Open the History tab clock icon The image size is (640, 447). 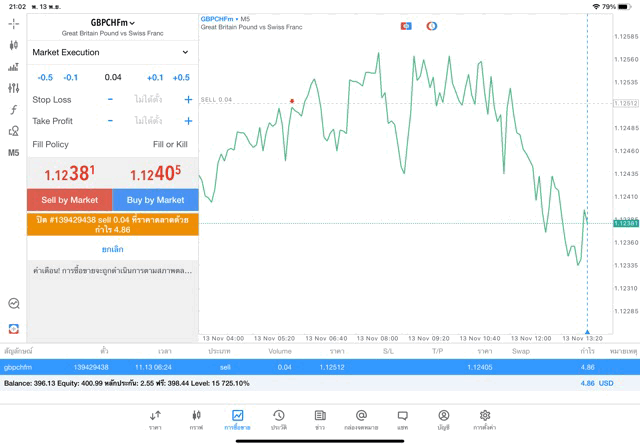tap(278, 419)
